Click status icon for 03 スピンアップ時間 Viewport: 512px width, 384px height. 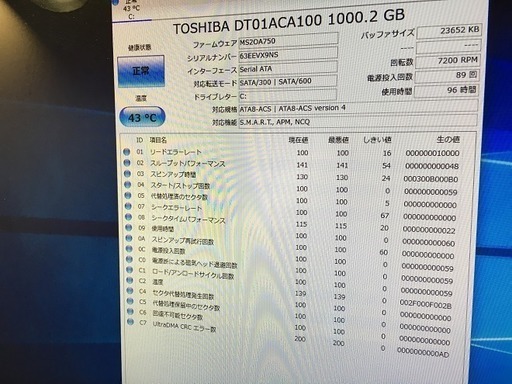tap(127, 174)
